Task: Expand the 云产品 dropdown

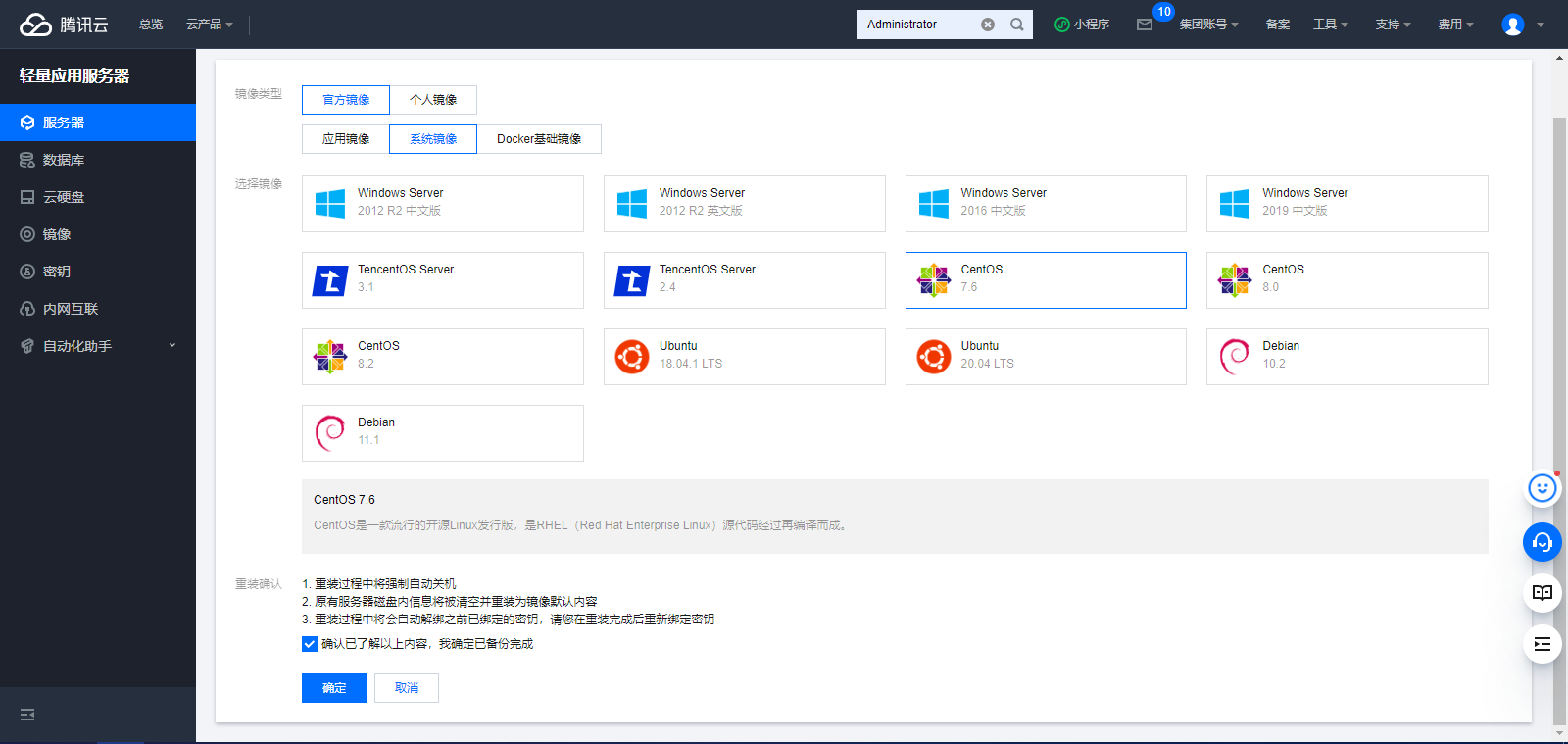Action: (x=210, y=25)
